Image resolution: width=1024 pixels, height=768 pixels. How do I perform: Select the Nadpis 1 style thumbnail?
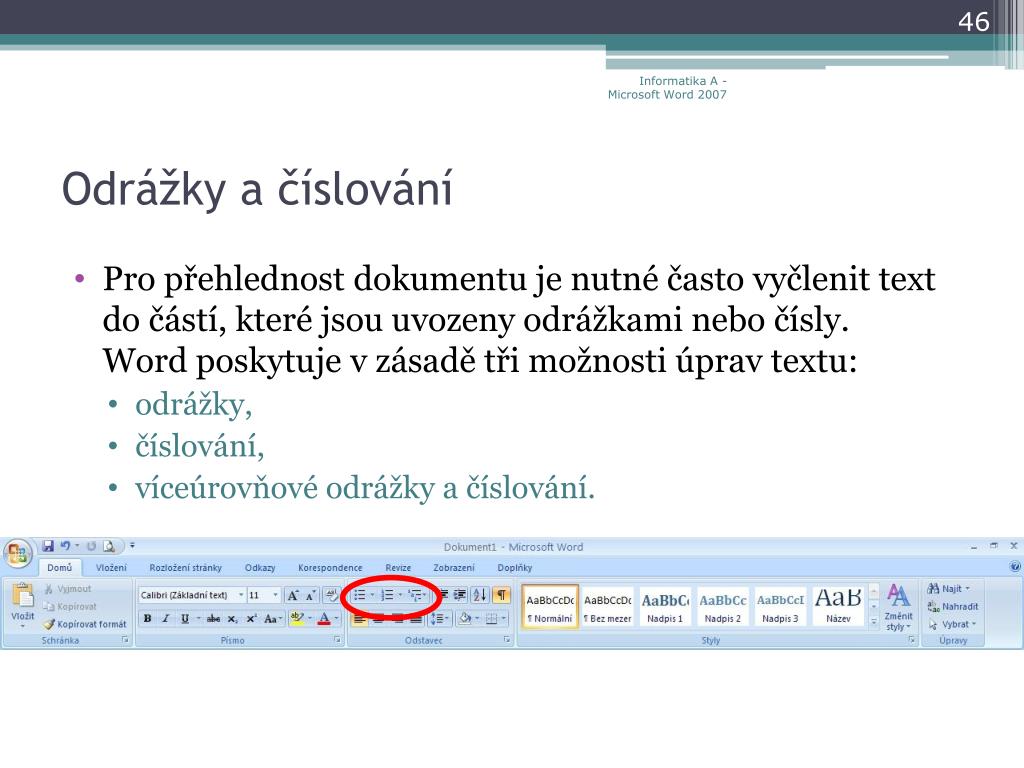click(x=665, y=607)
